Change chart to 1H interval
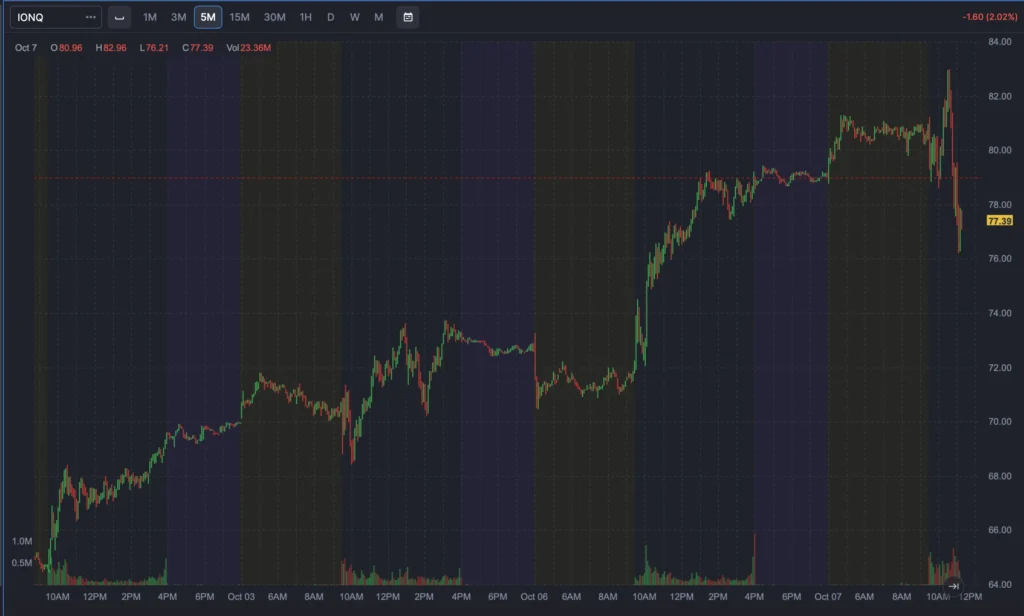 pos(306,17)
